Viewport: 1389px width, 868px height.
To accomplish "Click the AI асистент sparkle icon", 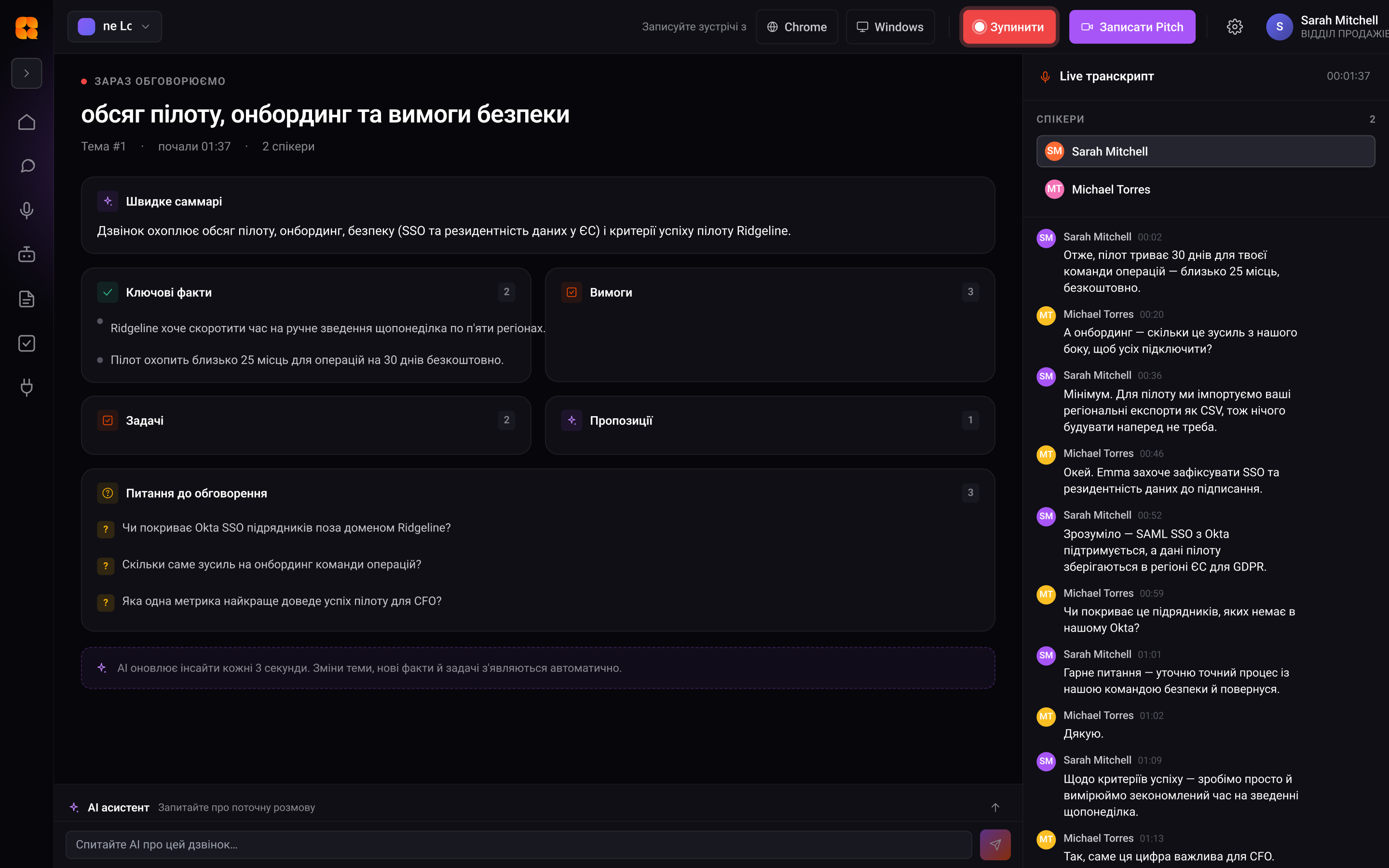I will tap(74, 807).
